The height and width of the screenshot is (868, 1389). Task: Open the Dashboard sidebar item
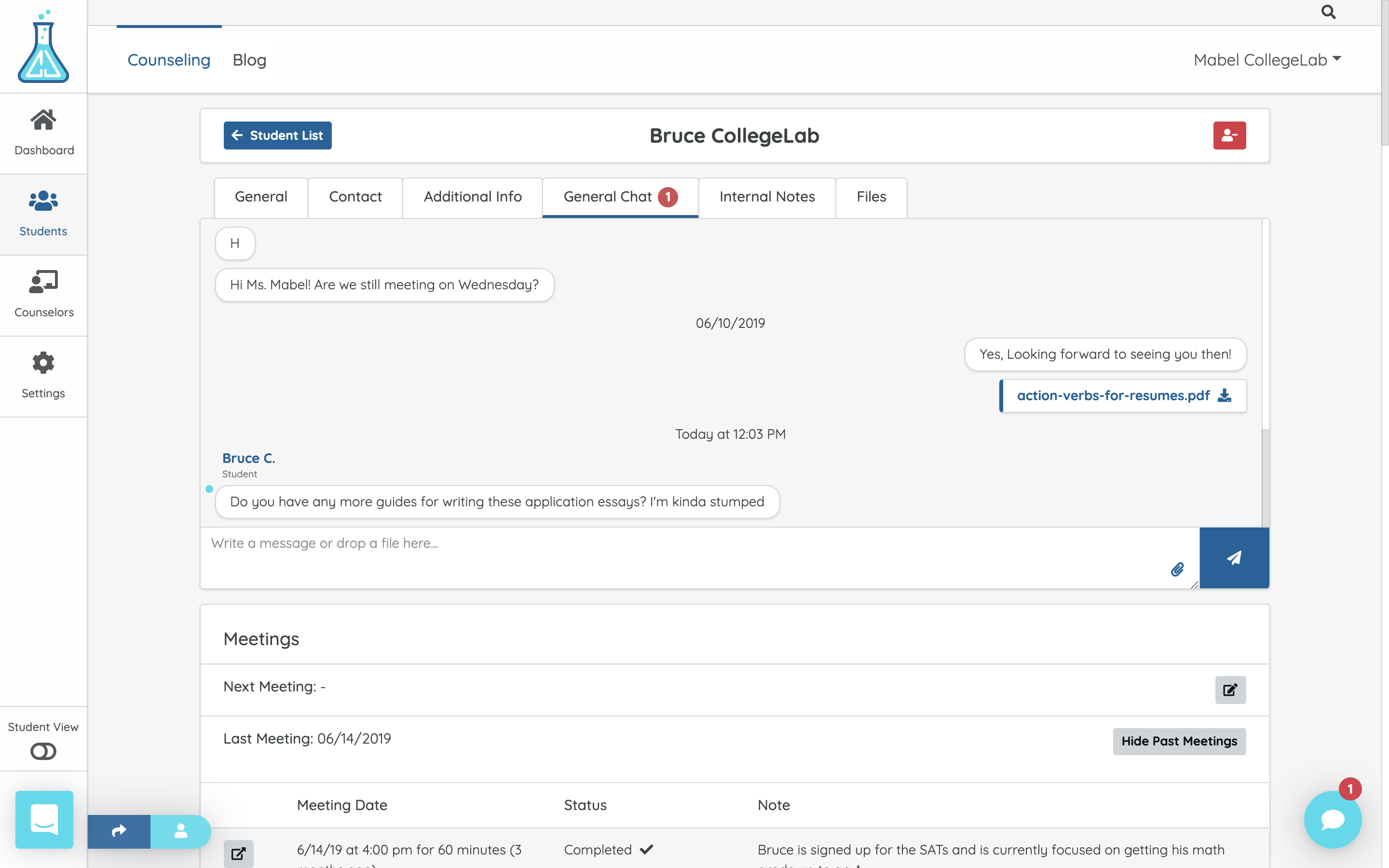coord(43,133)
